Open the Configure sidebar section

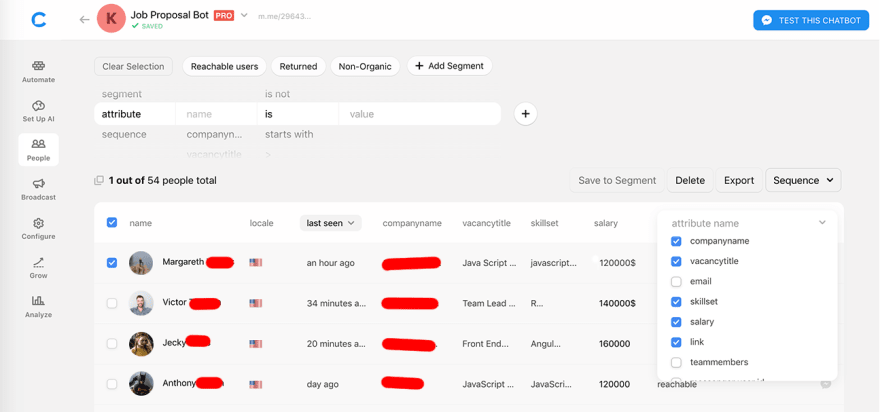38,228
